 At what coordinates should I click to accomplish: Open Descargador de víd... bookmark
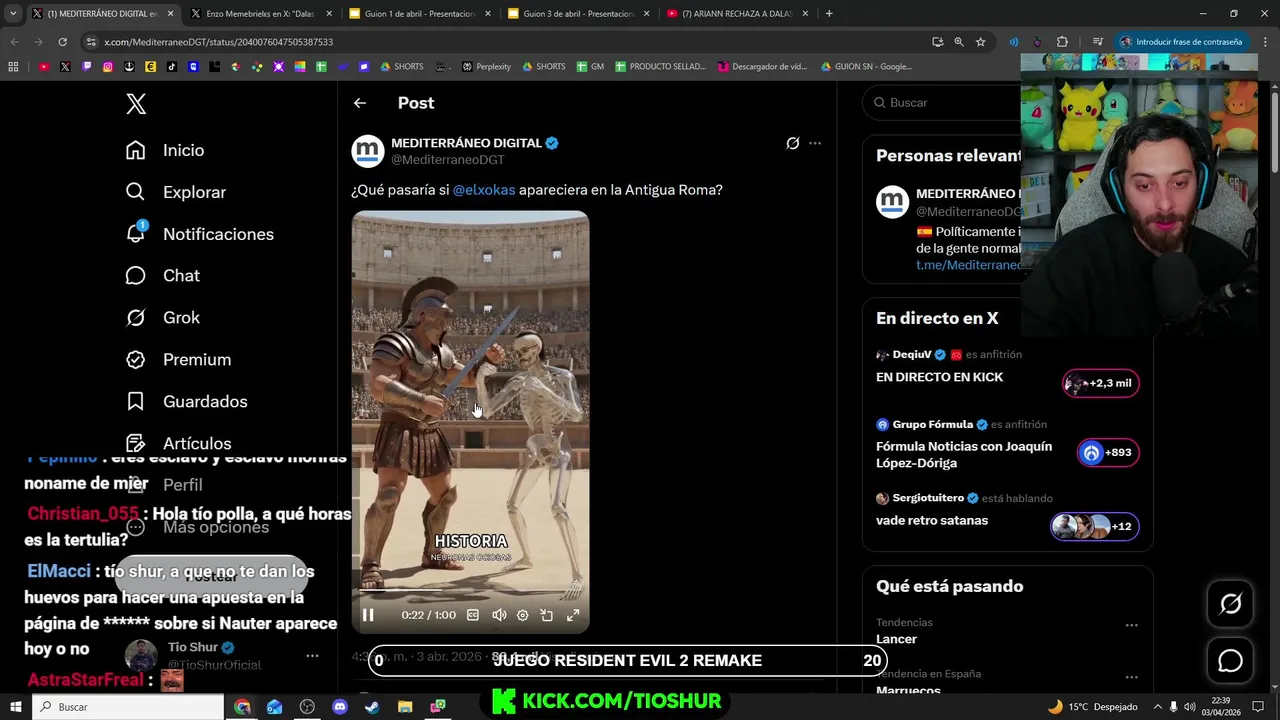pyautogui.click(x=762, y=67)
